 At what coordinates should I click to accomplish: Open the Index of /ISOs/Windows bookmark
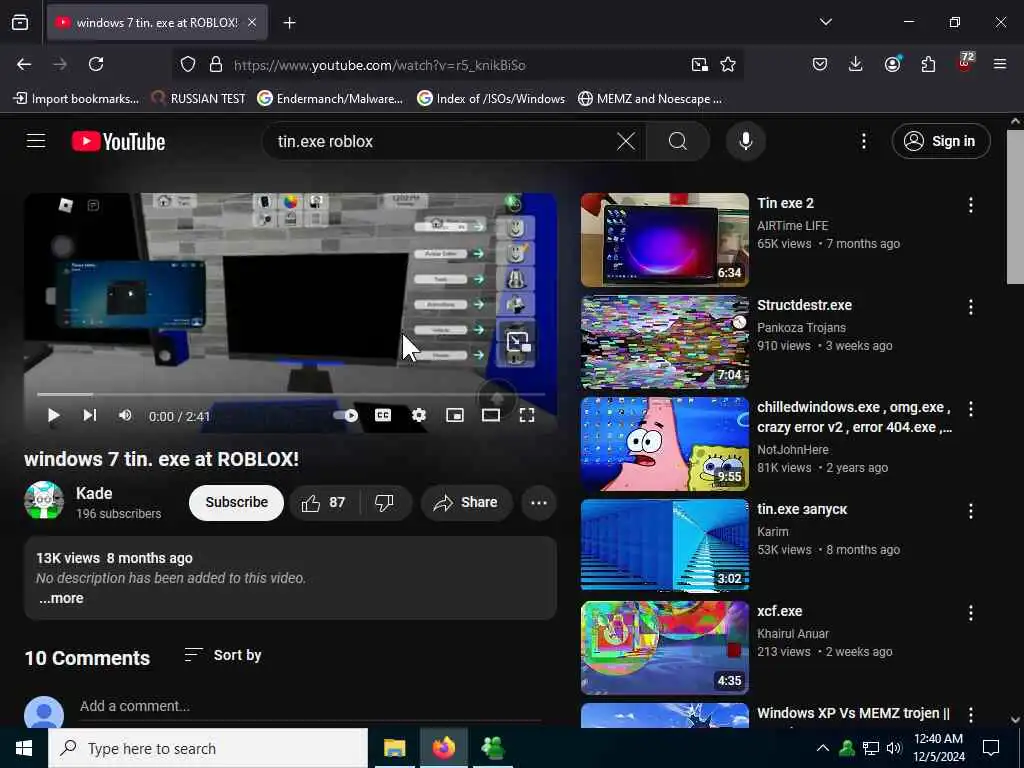[491, 99]
